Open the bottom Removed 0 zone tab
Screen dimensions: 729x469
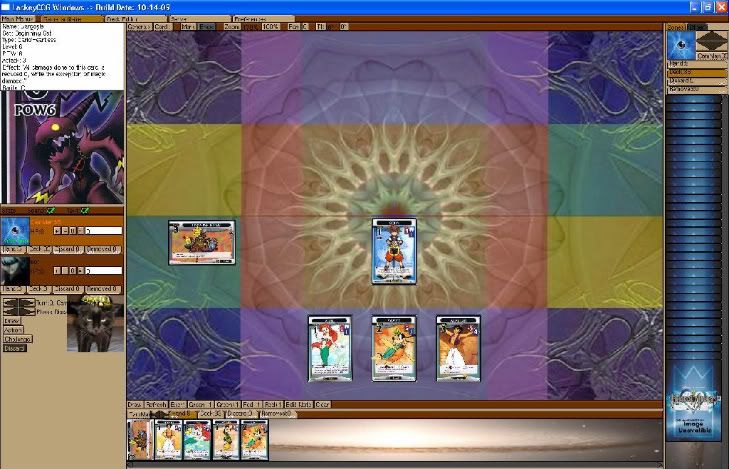pyautogui.click(x=276, y=413)
